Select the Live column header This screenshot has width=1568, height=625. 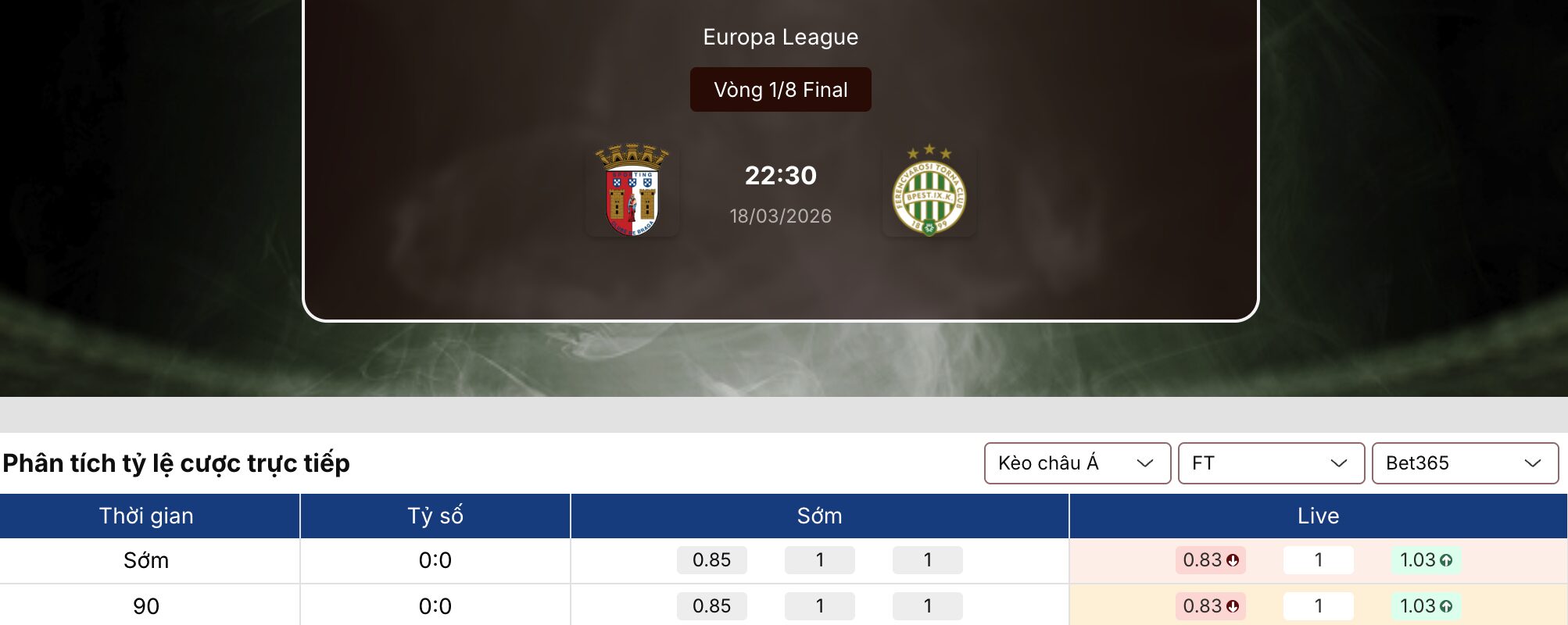tap(1319, 516)
